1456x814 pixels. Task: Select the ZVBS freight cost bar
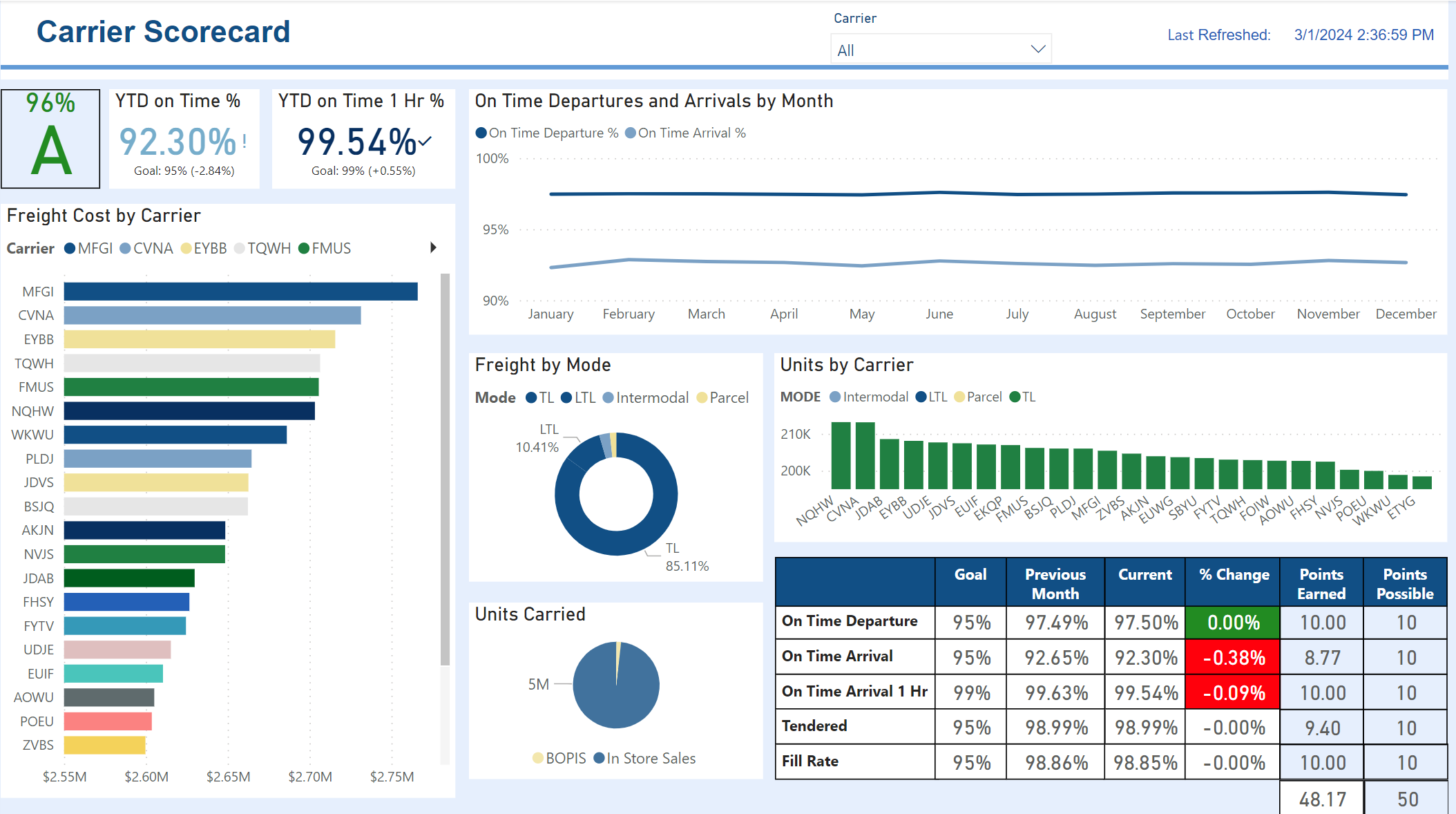pyautogui.click(x=105, y=745)
